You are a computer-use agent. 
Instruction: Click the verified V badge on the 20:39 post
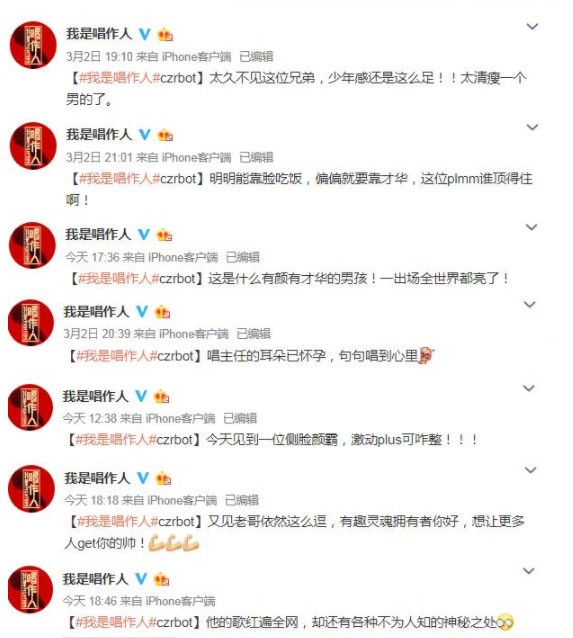pos(142,312)
